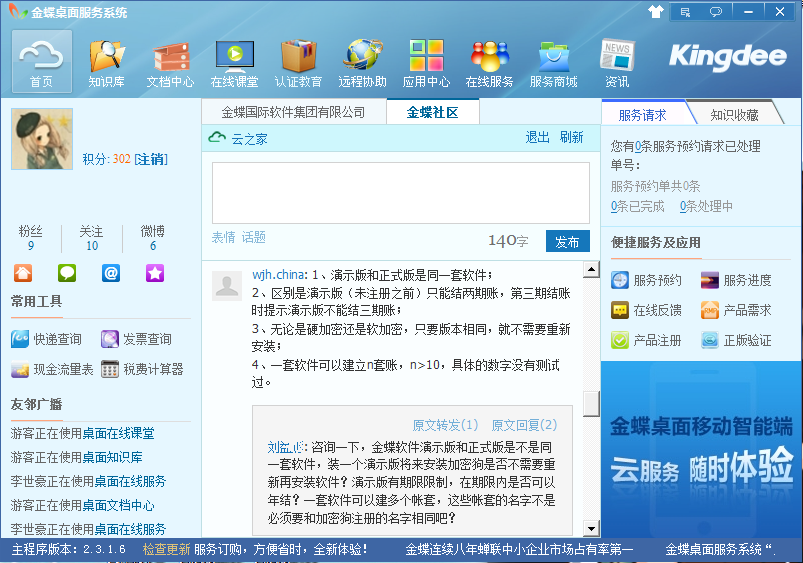Screen dimensions: 803x563
Task: Open 产品注册 product registration
Action: tap(646, 340)
